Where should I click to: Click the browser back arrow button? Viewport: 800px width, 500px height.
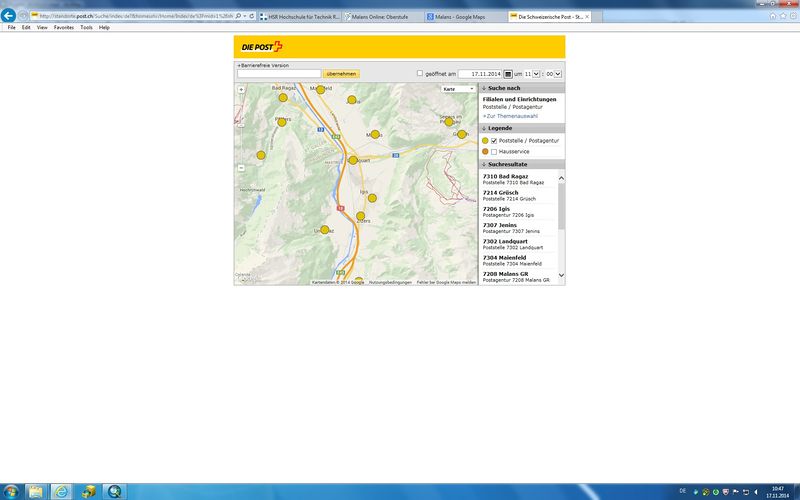click(10, 16)
